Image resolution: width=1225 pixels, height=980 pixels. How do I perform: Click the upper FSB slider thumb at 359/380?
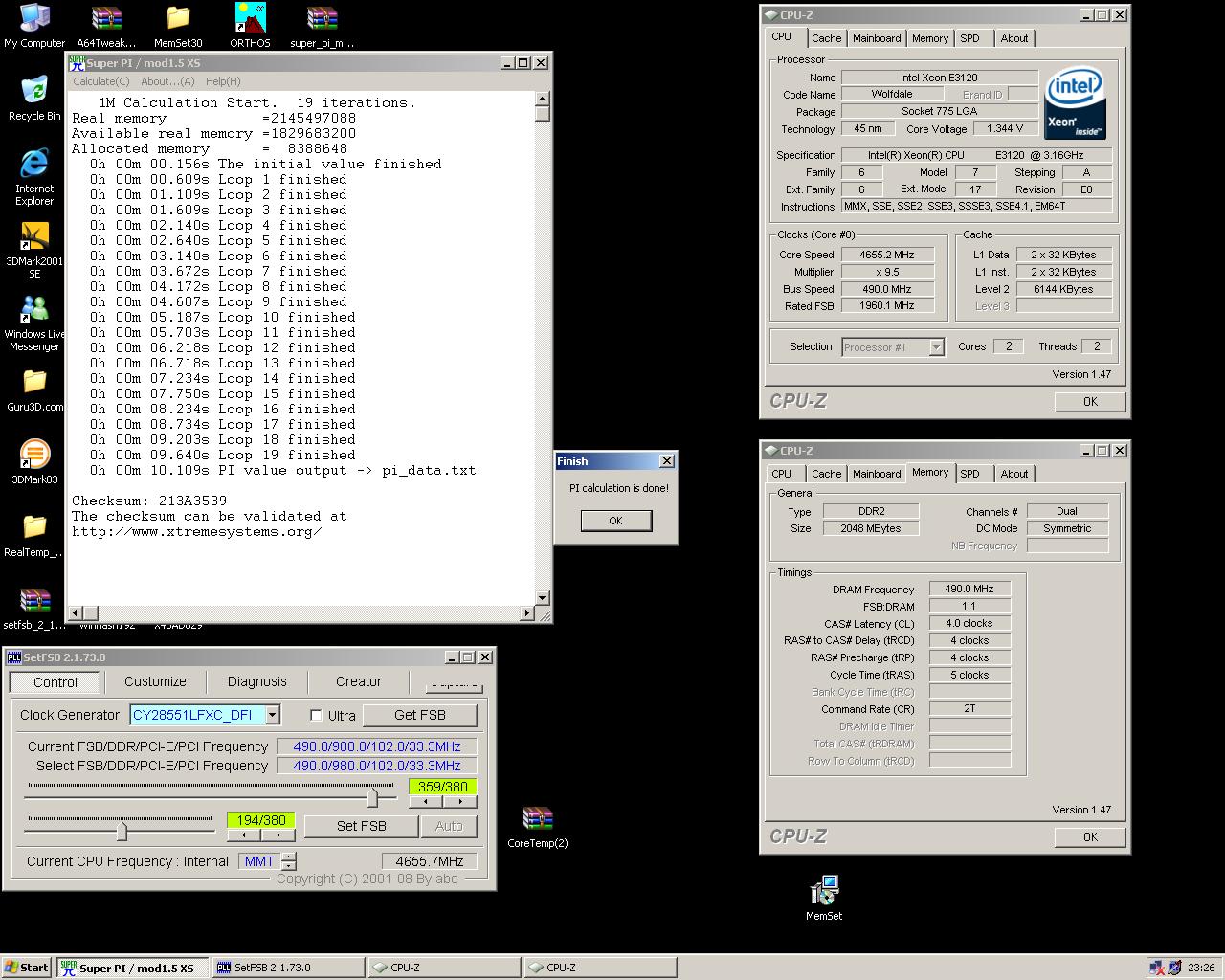[372, 796]
